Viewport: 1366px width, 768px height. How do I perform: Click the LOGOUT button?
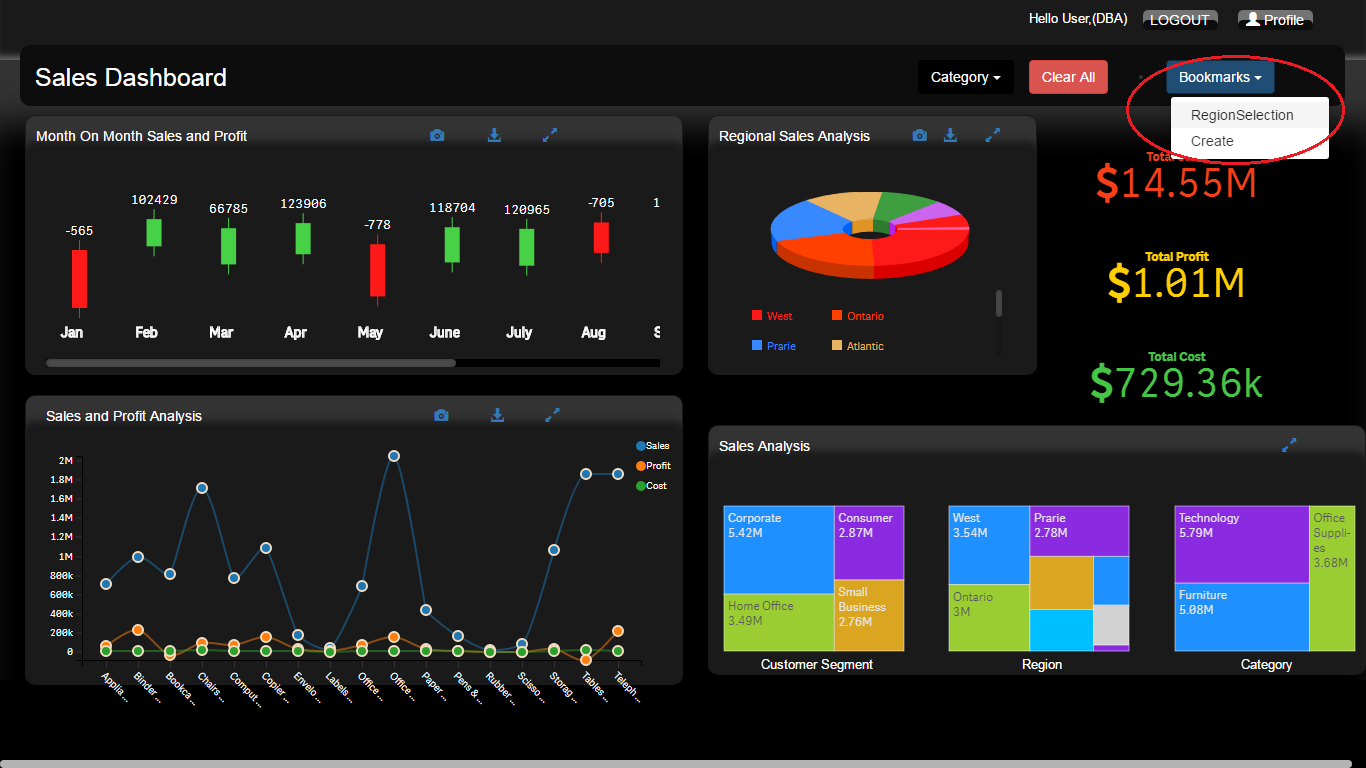click(1179, 20)
